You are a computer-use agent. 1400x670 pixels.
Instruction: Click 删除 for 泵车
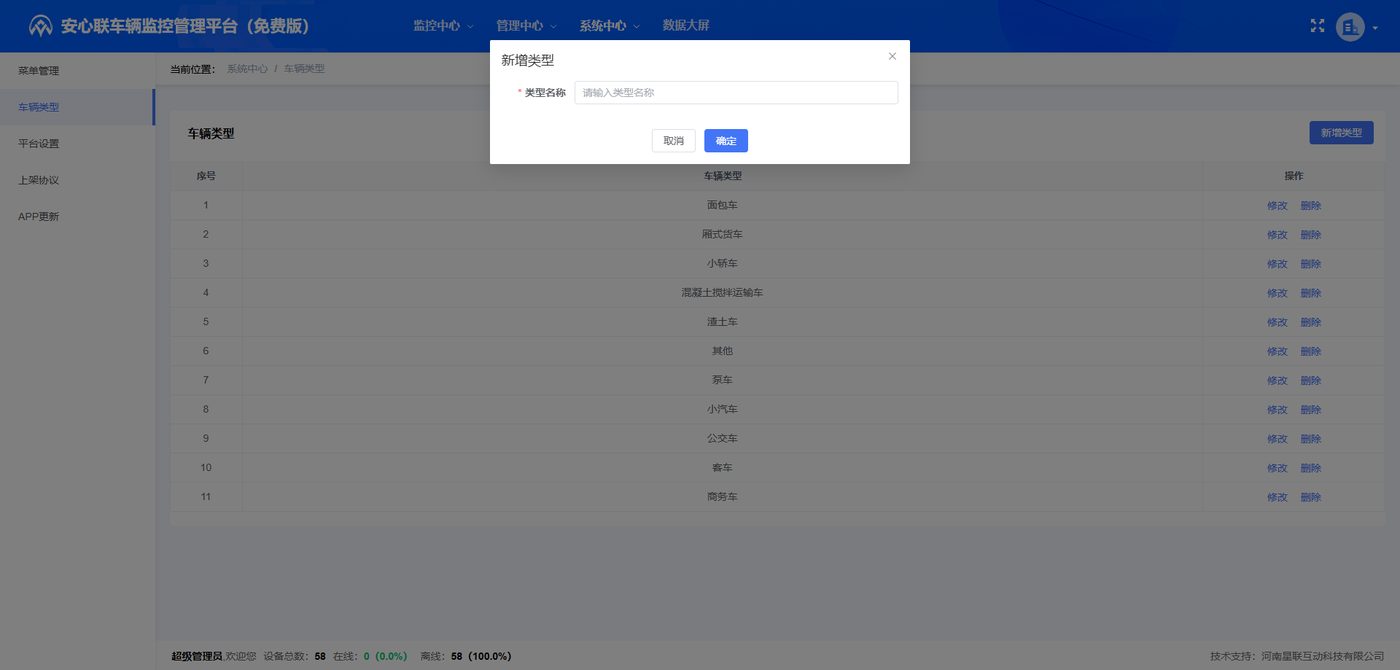[x=1311, y=380]
